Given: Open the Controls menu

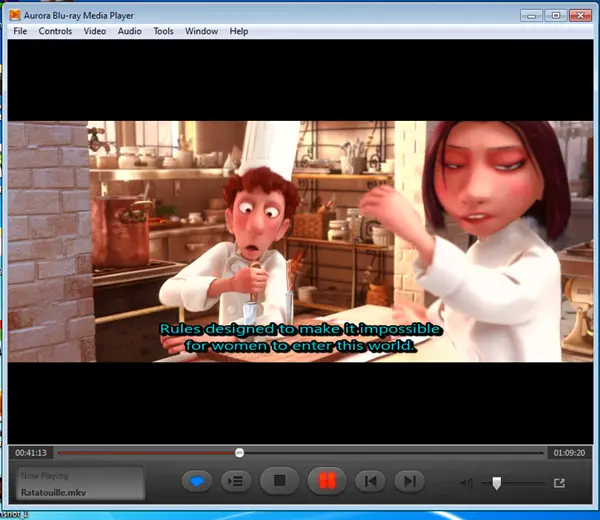Looking at the screenshot, I should 55,31.
